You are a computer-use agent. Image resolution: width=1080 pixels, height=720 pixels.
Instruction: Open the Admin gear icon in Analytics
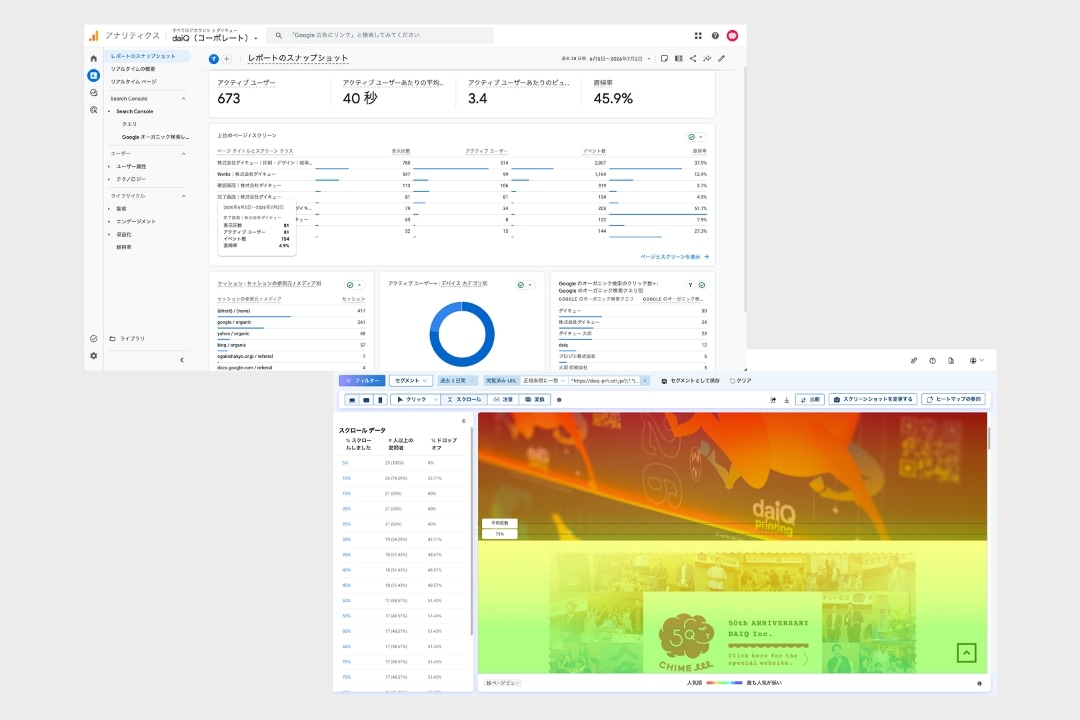pyautogui.click(x=94, y=356)
